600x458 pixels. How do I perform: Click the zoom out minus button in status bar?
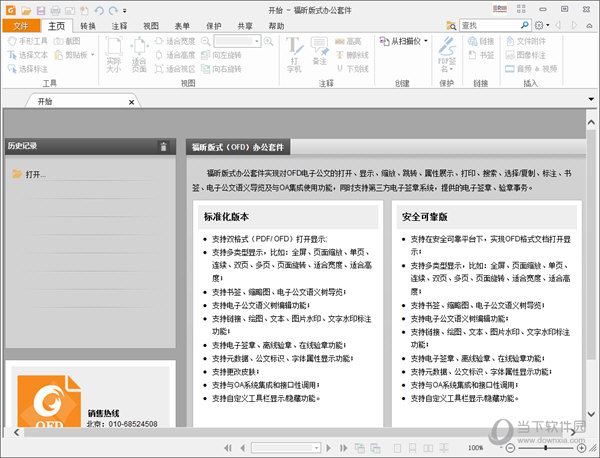point(510,448)
